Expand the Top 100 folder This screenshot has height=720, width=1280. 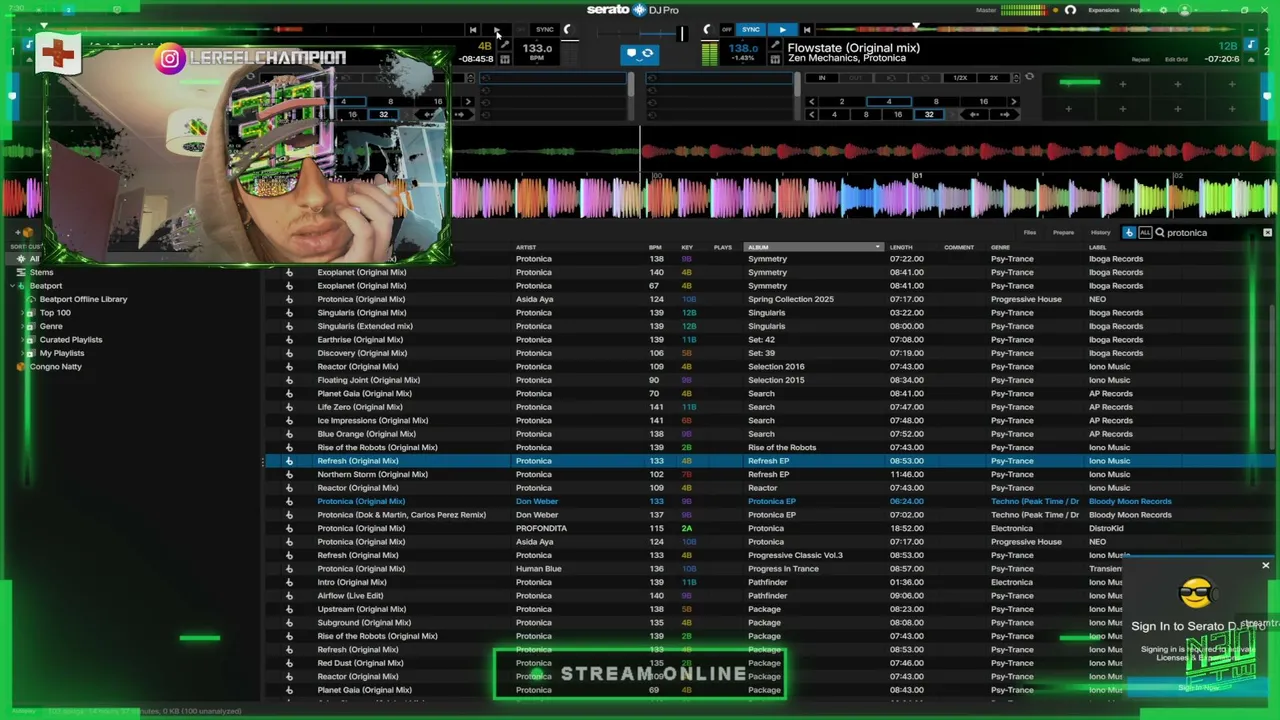tap(24, 313)
